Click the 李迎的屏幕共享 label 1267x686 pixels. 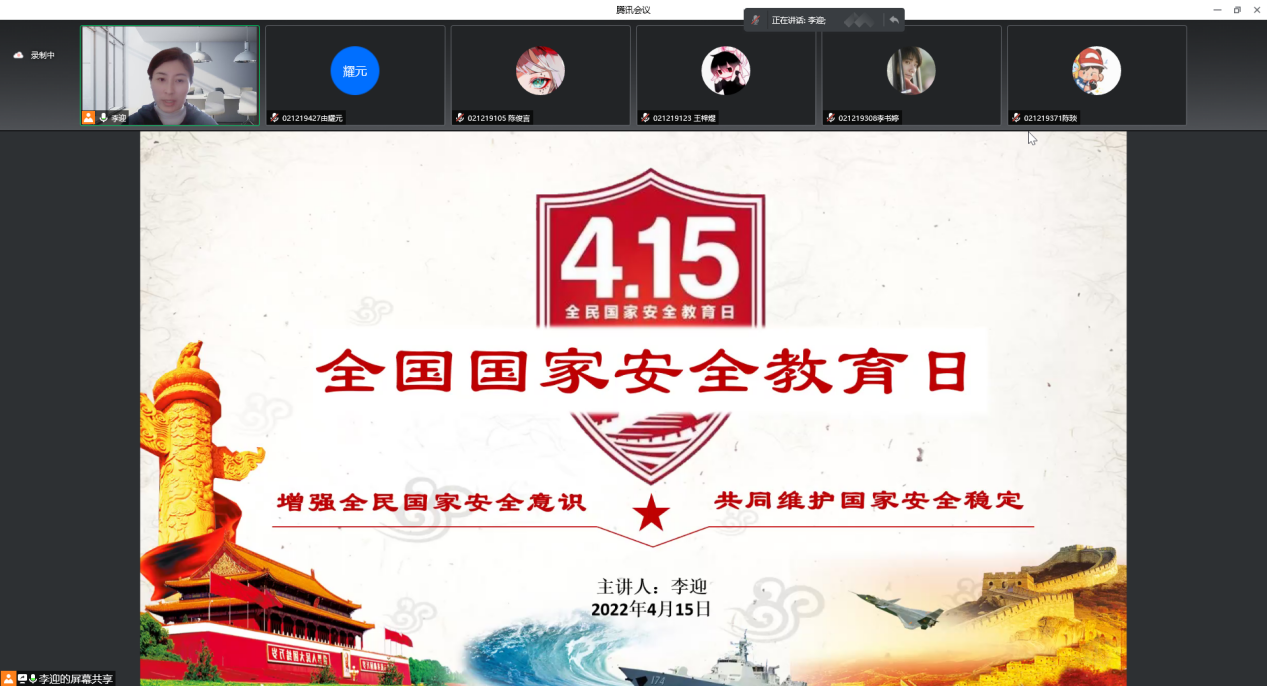point(76,679)
